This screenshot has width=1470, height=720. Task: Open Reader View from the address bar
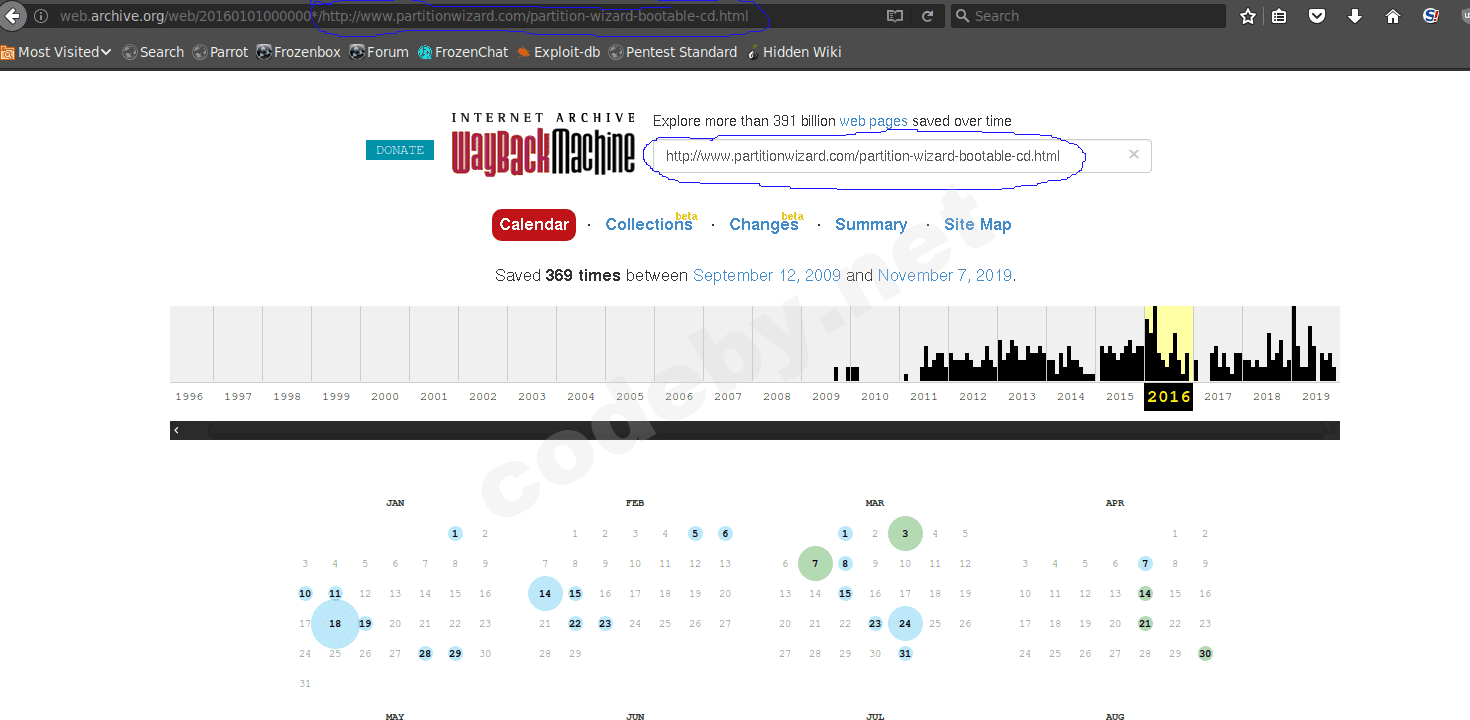pyautogui.click(x=894, y=16)
